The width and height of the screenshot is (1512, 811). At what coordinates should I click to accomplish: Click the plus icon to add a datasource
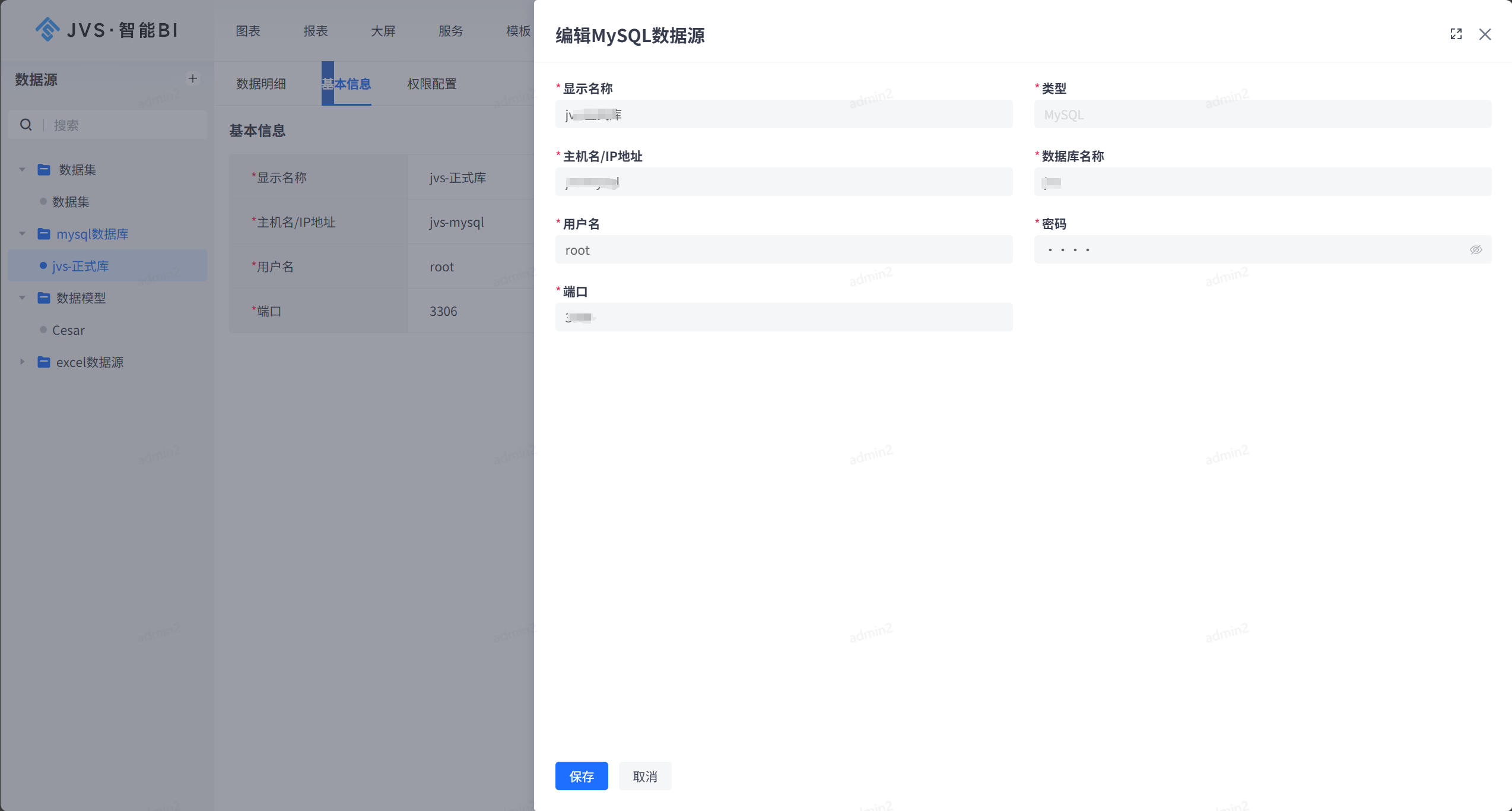click(193, 78)
